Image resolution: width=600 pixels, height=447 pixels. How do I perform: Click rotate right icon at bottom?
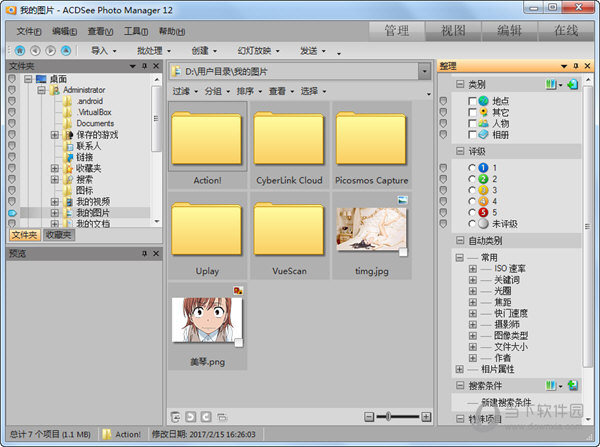pos(206,417)
